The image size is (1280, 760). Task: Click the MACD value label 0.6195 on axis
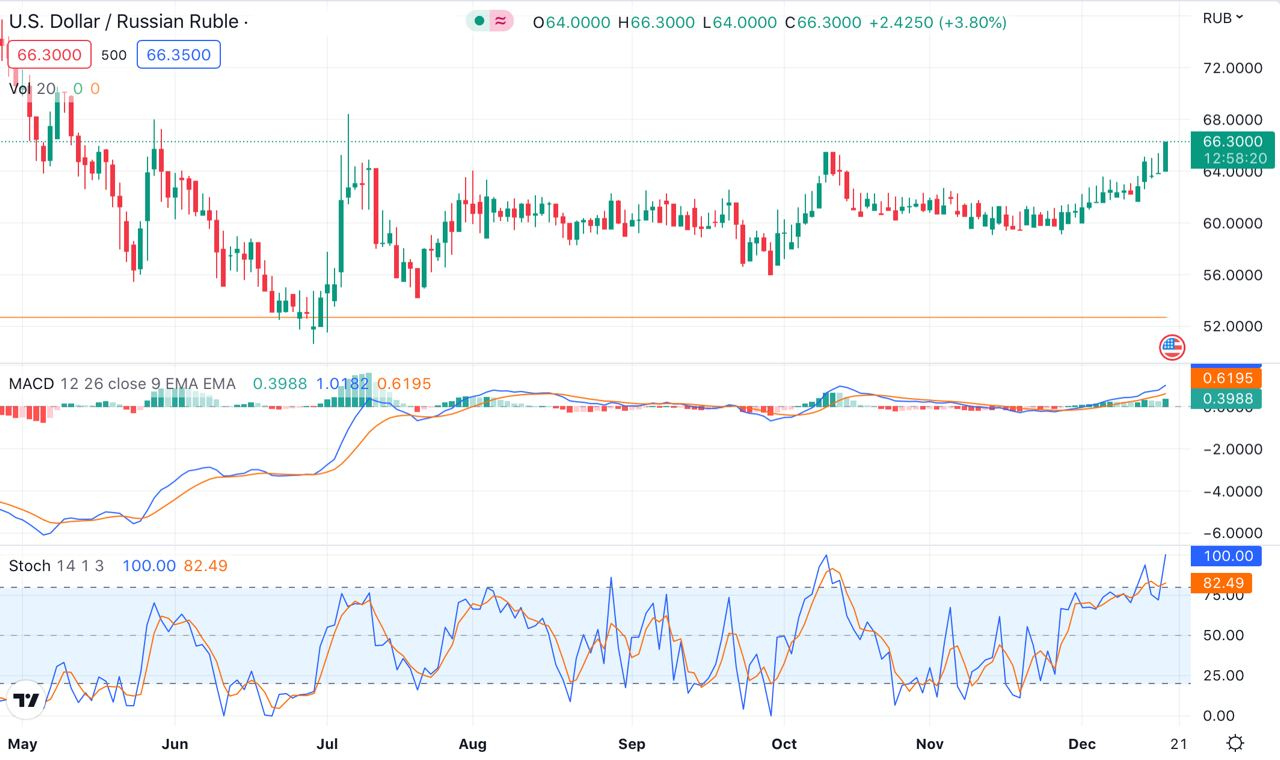pos(1227,378)
